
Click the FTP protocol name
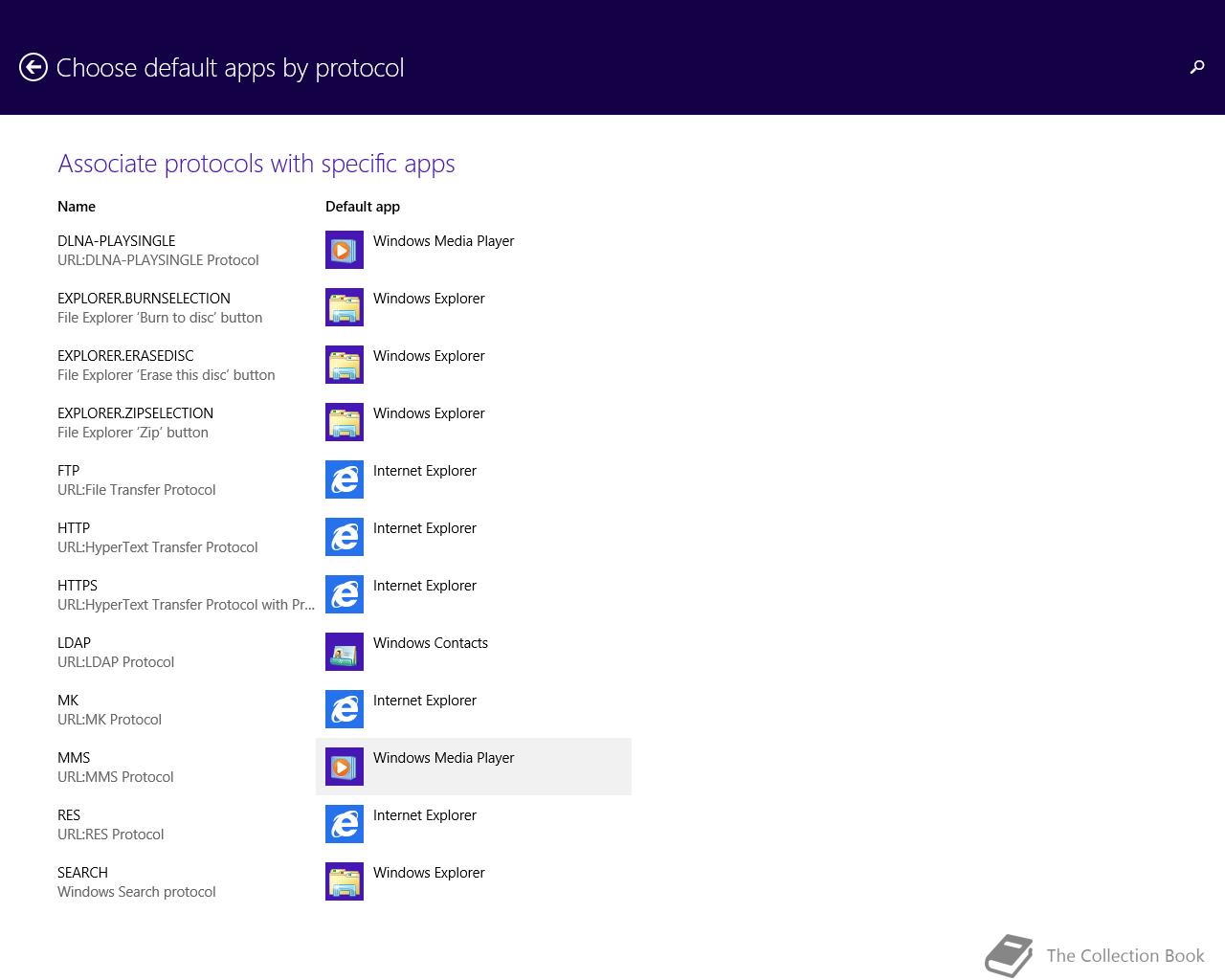click(69, 471)
